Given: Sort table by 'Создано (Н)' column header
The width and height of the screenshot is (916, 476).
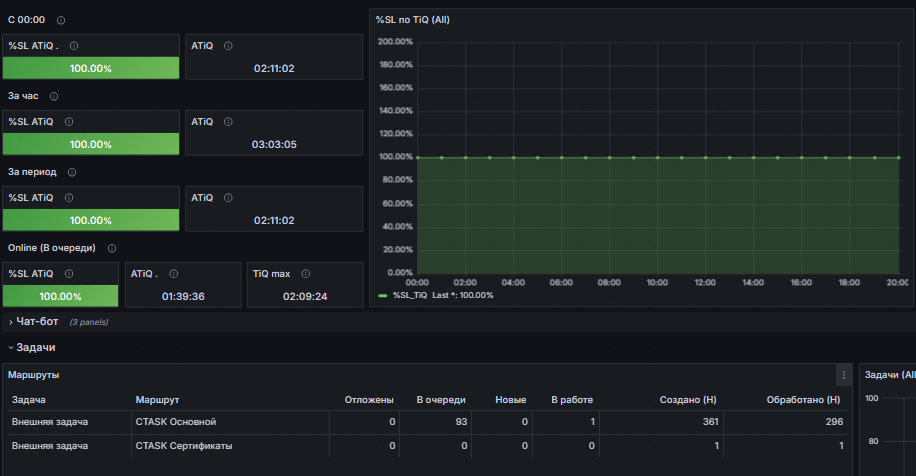Looking at the screenshot, I should click(688, 400).
